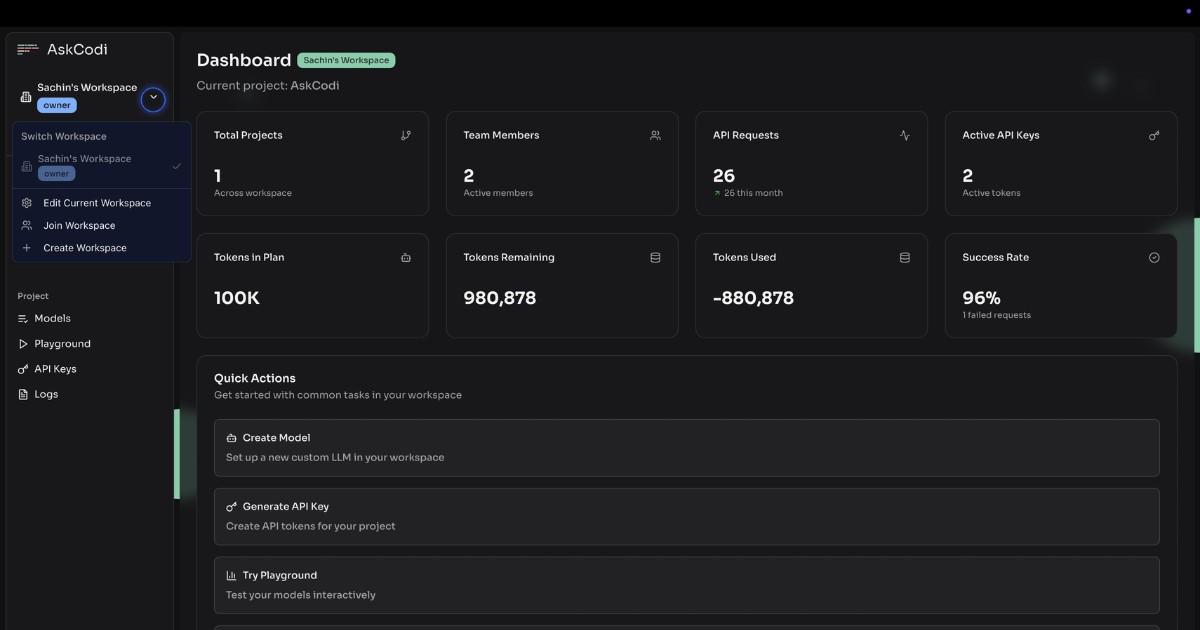Click the document icon beside Logs

coord(24,394)
